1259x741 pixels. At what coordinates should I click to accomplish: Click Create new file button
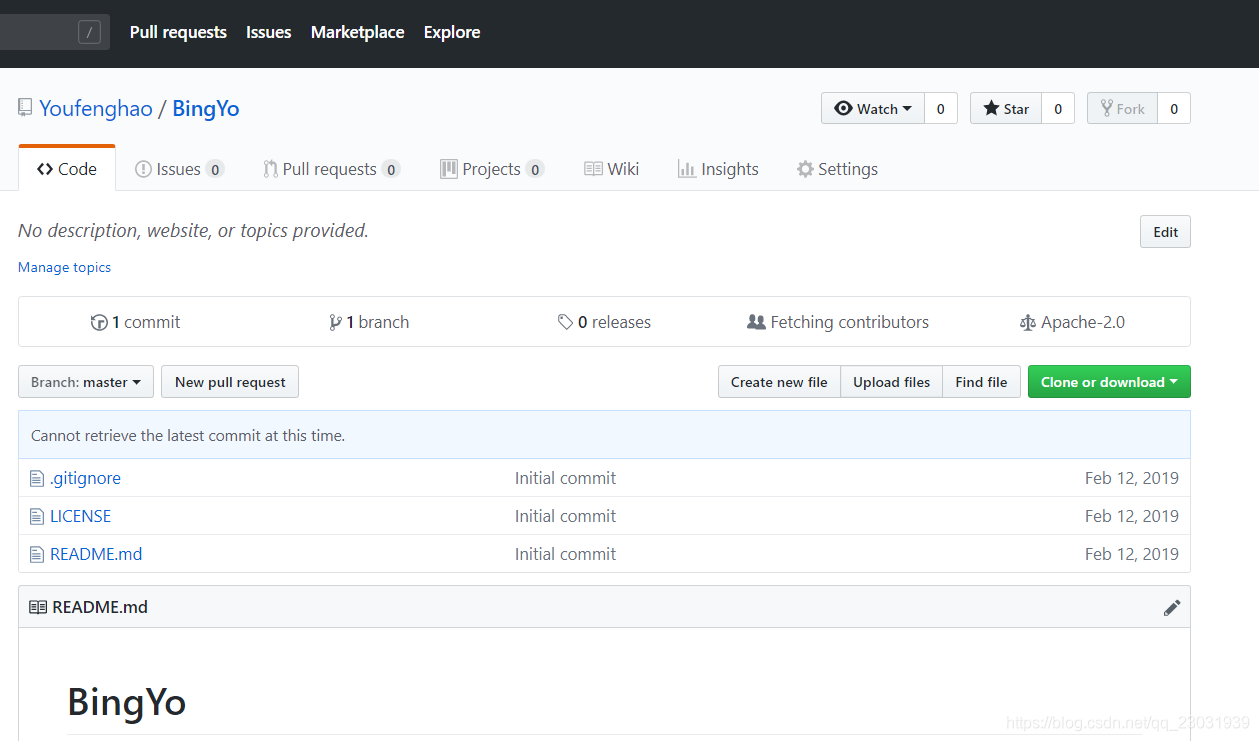click(779, 382)
